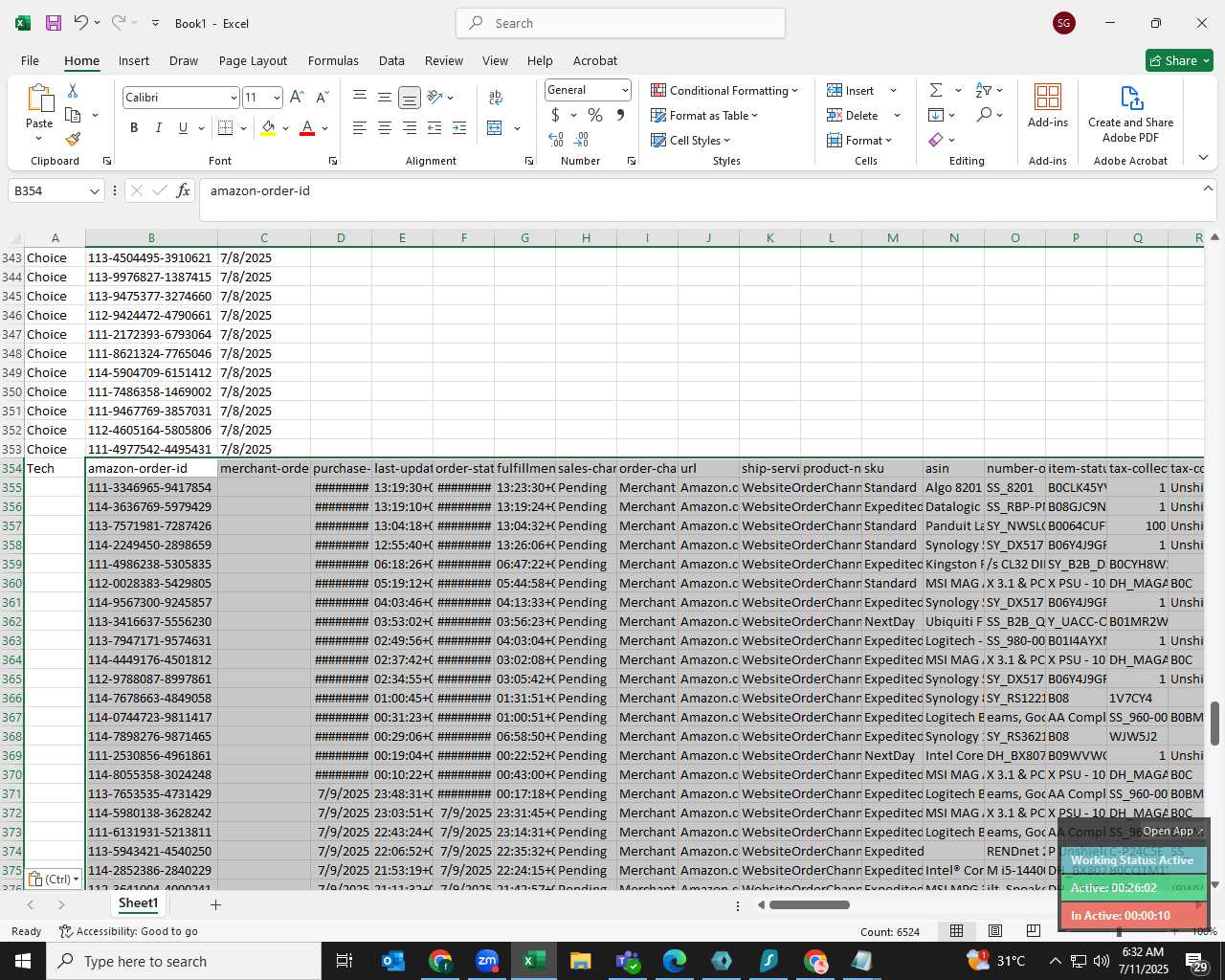Expand the Name Box dropdown
This screenshot has height=980, width=1225.
tap(94, 191)
